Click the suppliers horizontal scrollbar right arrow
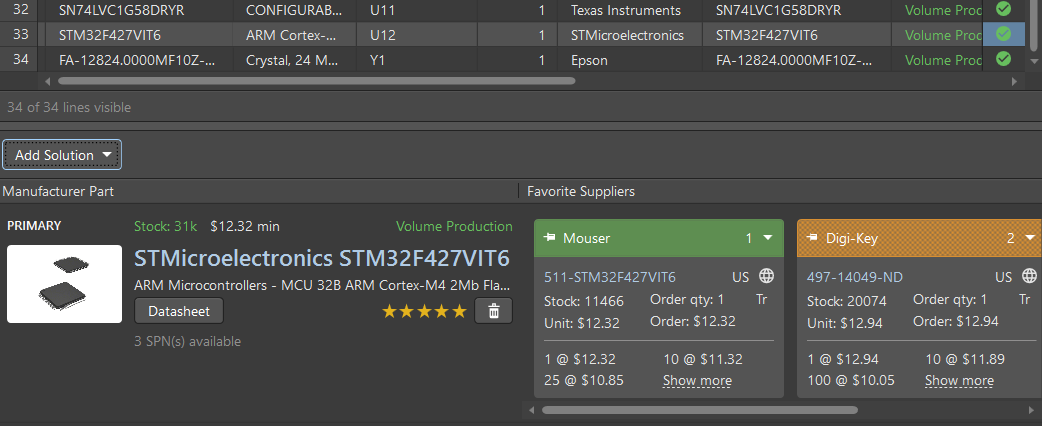Viewport: 1042px width, 426px height. [x=1033, y=409]
